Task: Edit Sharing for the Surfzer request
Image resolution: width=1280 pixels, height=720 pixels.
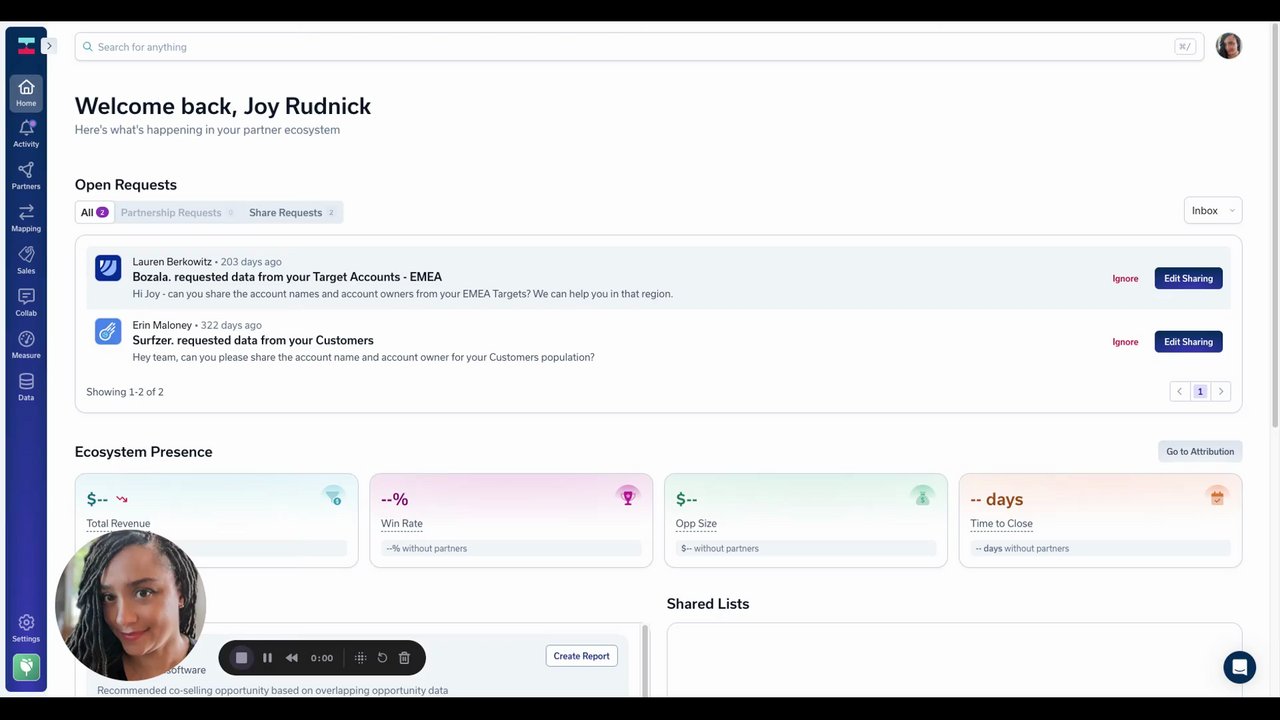Action: (x=1188, y=342)
